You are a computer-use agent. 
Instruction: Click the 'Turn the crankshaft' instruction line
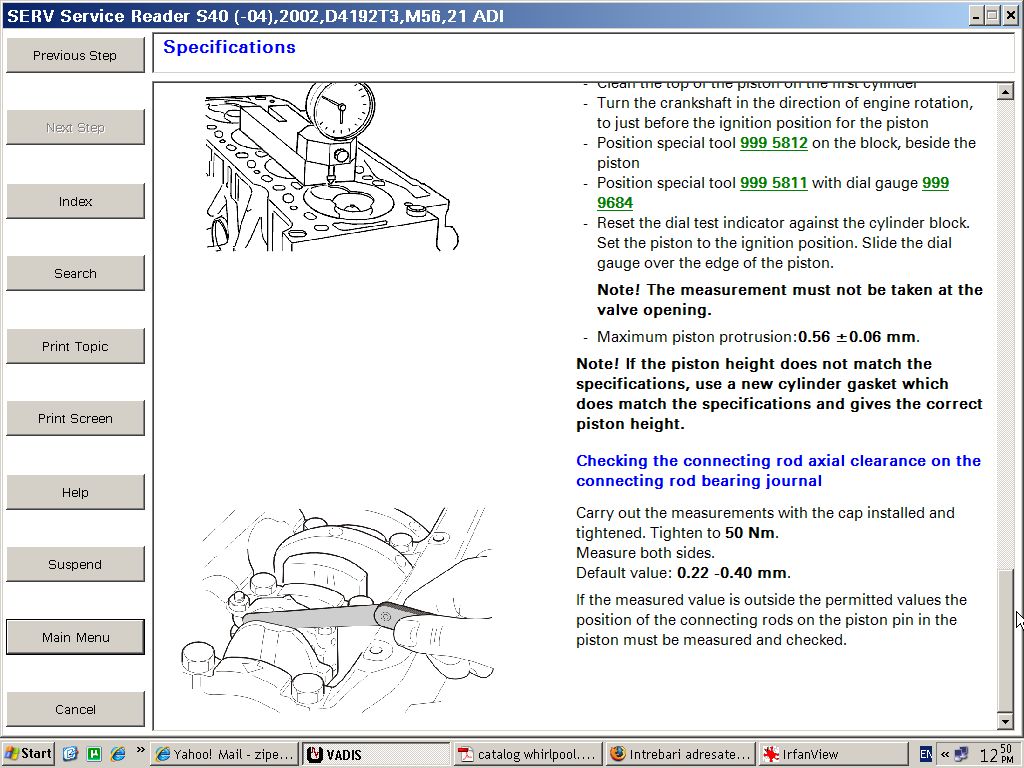pos(785,113)
